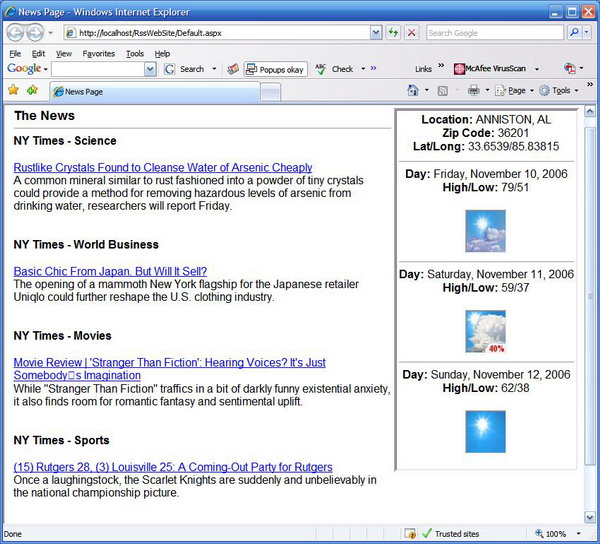Click Saturday's 40% rain weather image

[x=486, y=331]
